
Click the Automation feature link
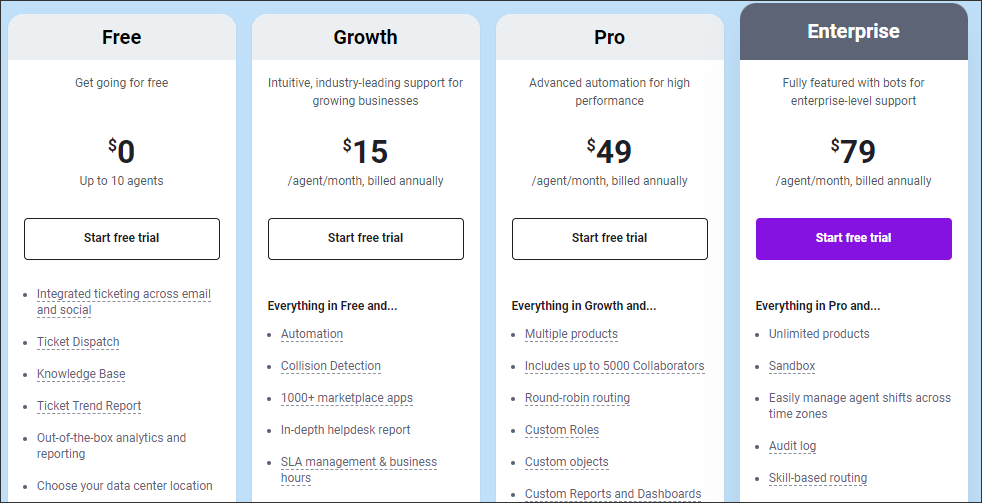[312, 334]
